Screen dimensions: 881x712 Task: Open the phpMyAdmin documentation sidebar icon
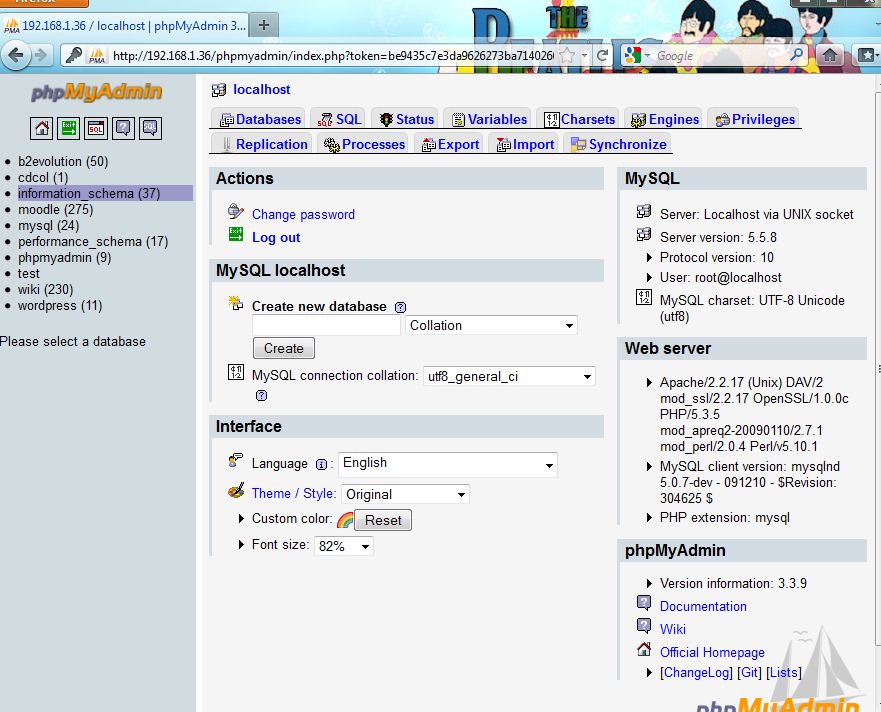coord(123,128)
